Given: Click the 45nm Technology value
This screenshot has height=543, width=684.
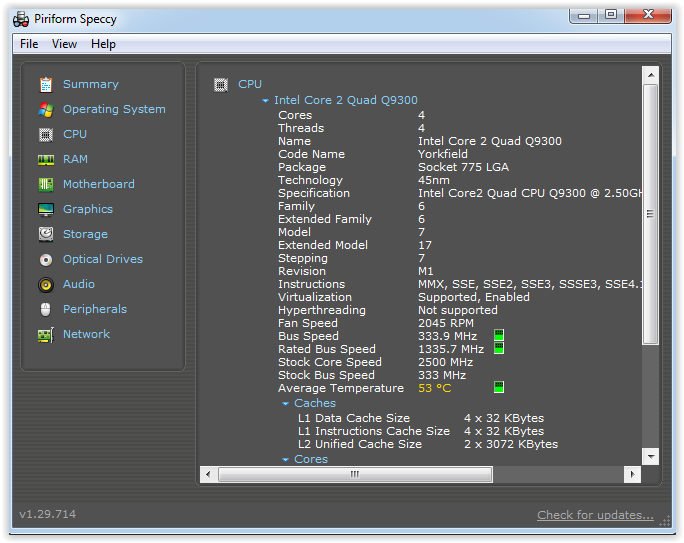Looking at the screenshot, I should coord(434,180).
